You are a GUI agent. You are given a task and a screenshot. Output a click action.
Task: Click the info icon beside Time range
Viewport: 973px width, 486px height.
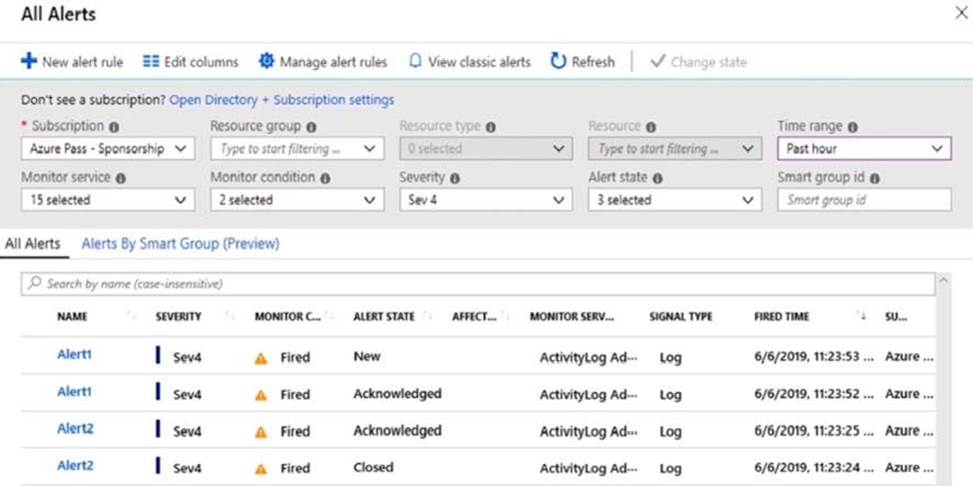(x=853, y=127)
